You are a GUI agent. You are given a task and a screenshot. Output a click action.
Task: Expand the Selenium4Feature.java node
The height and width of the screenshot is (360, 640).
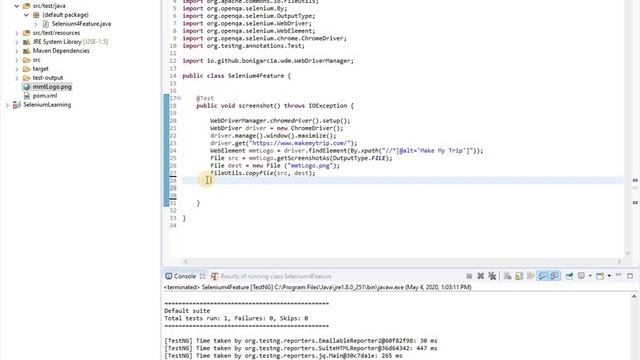[36, 24]
